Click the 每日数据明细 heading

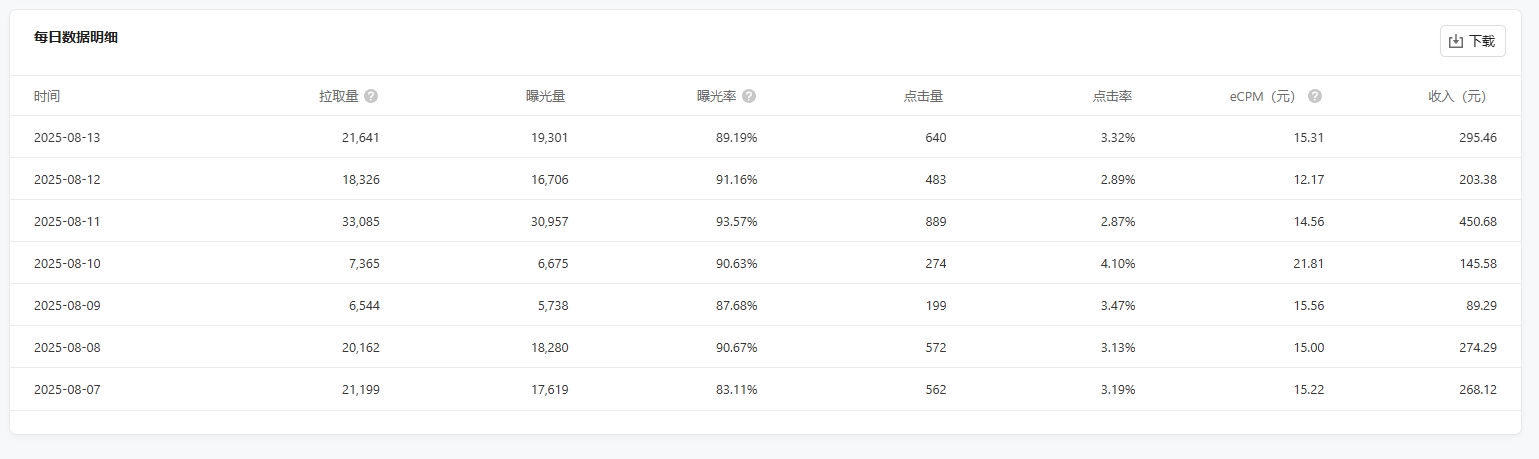[x=76, y=38]
